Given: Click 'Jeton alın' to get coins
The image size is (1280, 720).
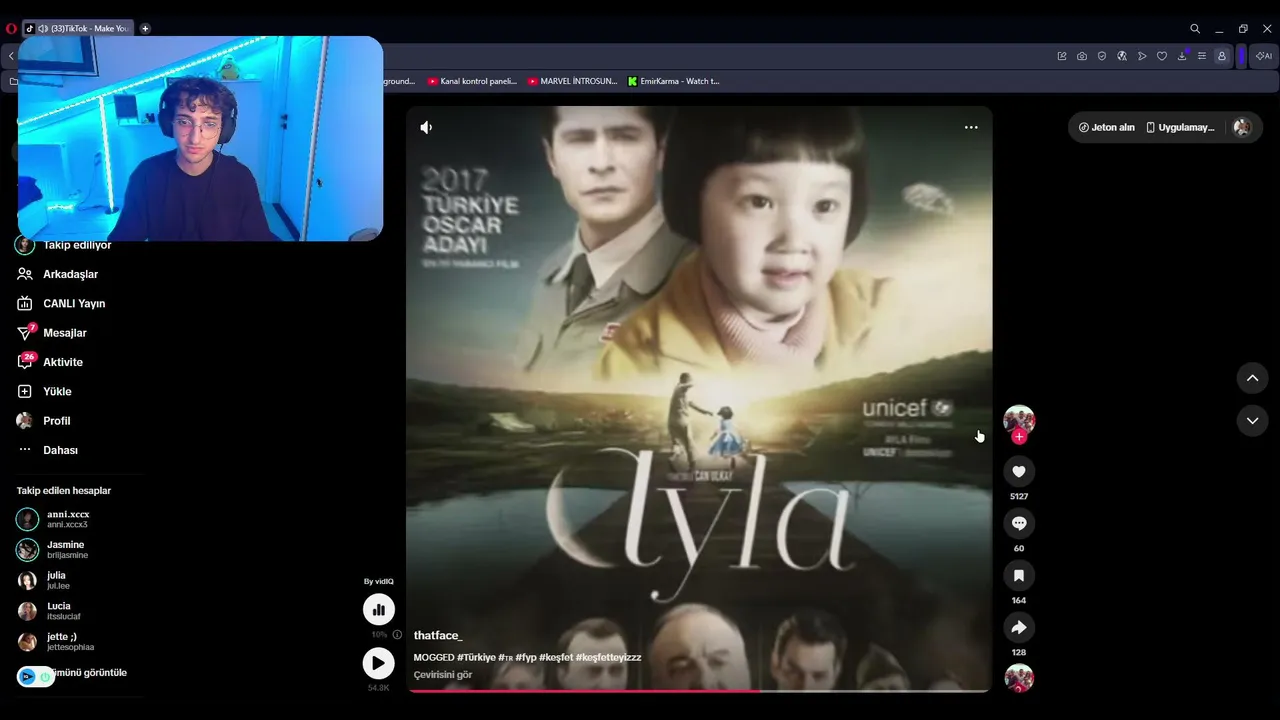Looking at the screenshot, I should pos(1107,128).
